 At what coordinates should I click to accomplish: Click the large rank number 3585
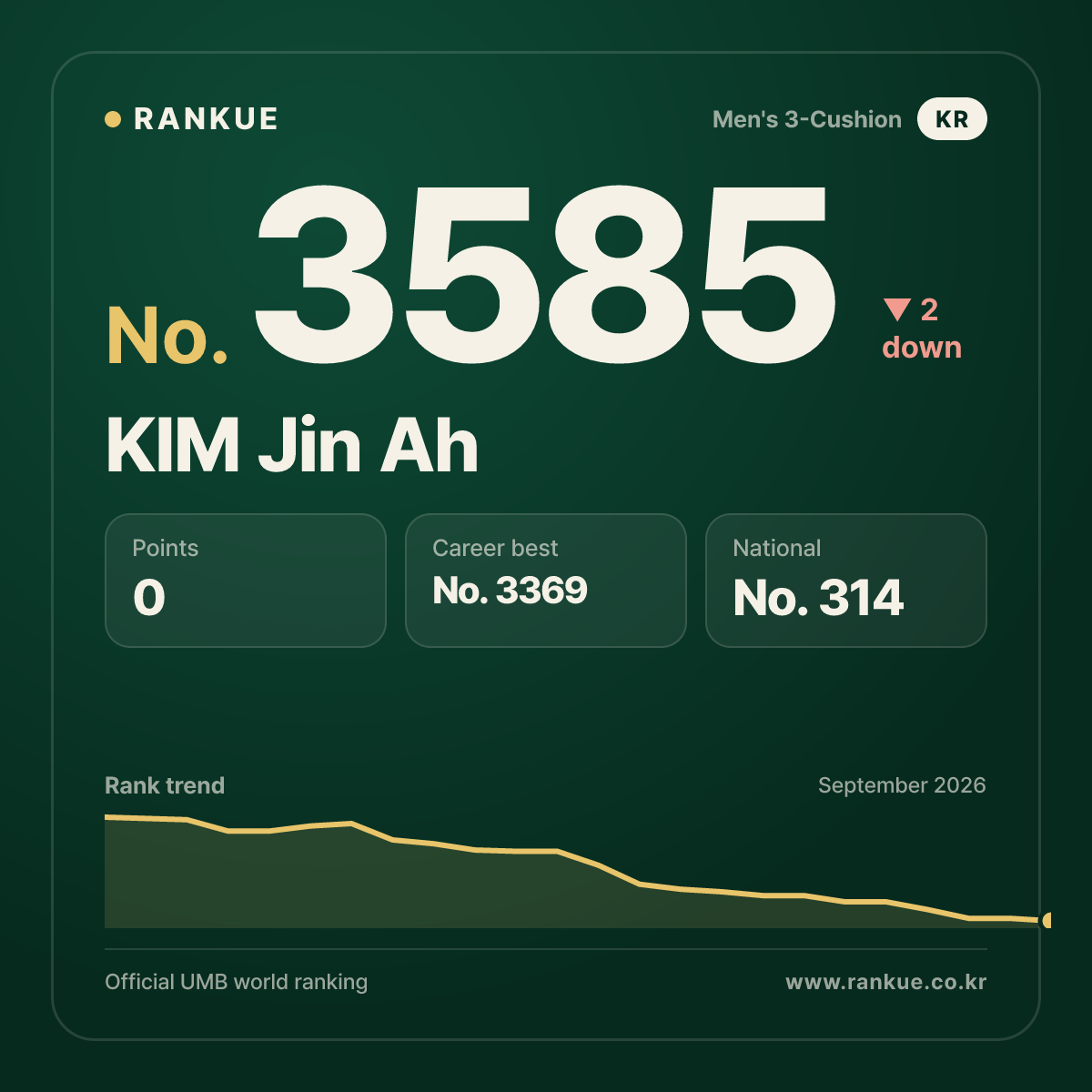[545, 274]
